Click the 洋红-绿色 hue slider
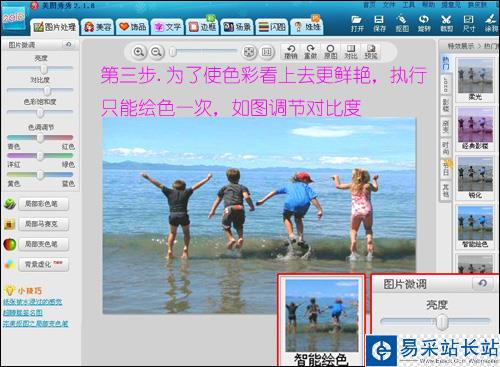The width and height of the screenshot is (500, 367). coord(40,156)
